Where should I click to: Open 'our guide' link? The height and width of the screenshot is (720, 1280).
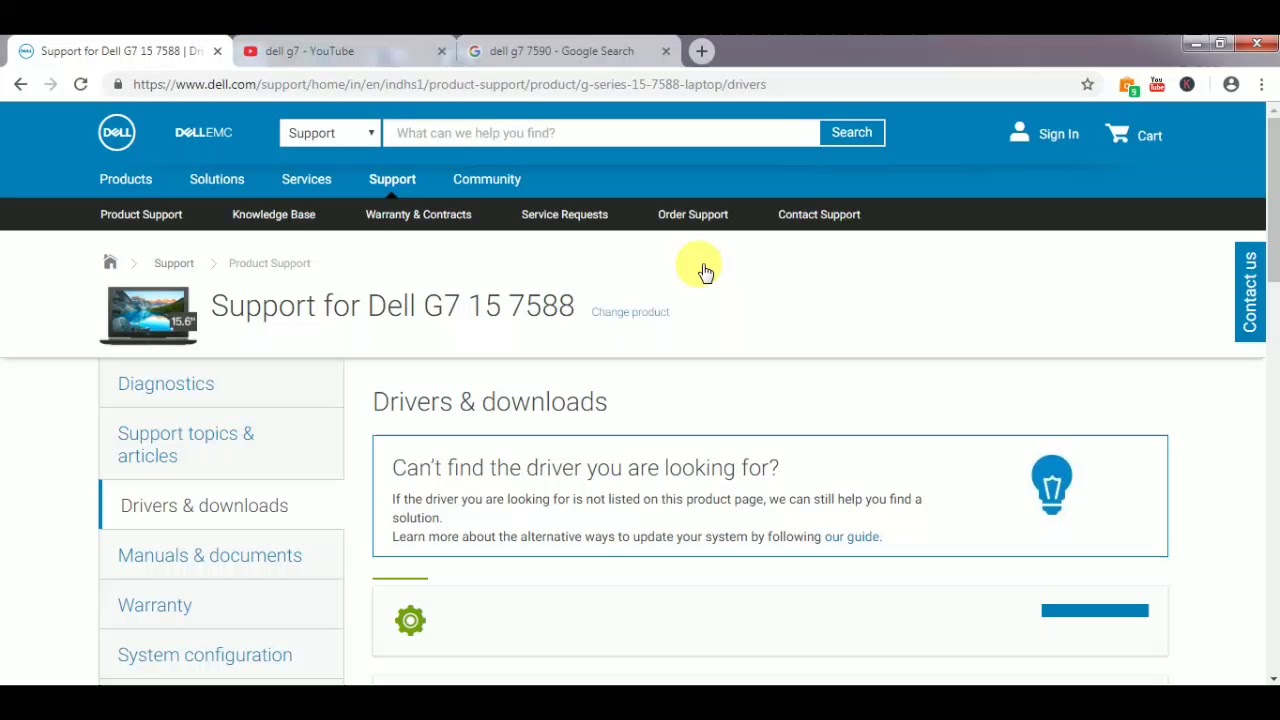tap(852, 537)
